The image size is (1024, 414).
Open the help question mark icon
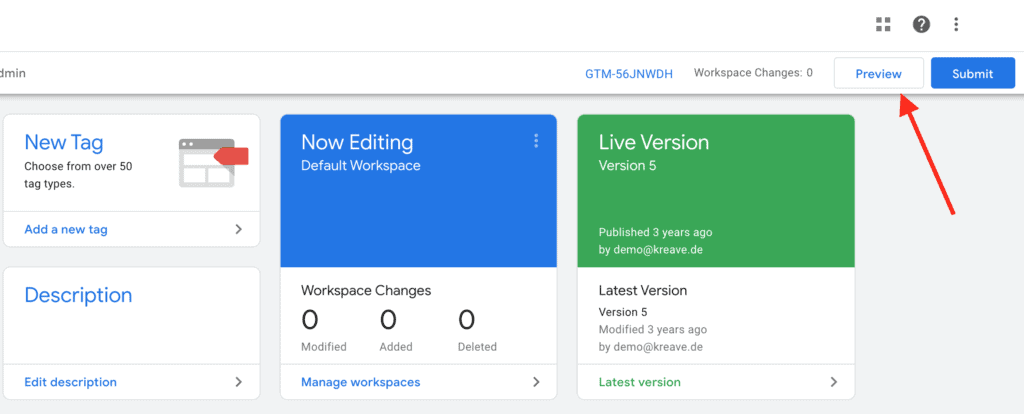click(921, 25)
